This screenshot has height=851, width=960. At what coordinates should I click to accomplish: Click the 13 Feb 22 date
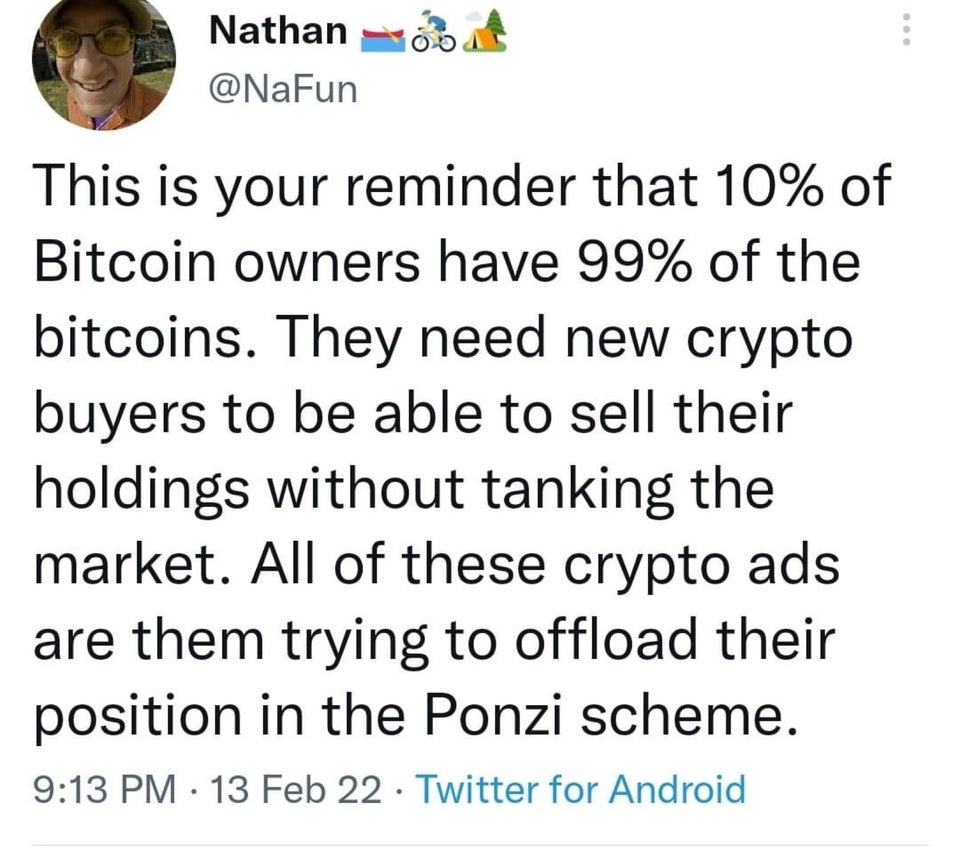click(x=296, y=789)
